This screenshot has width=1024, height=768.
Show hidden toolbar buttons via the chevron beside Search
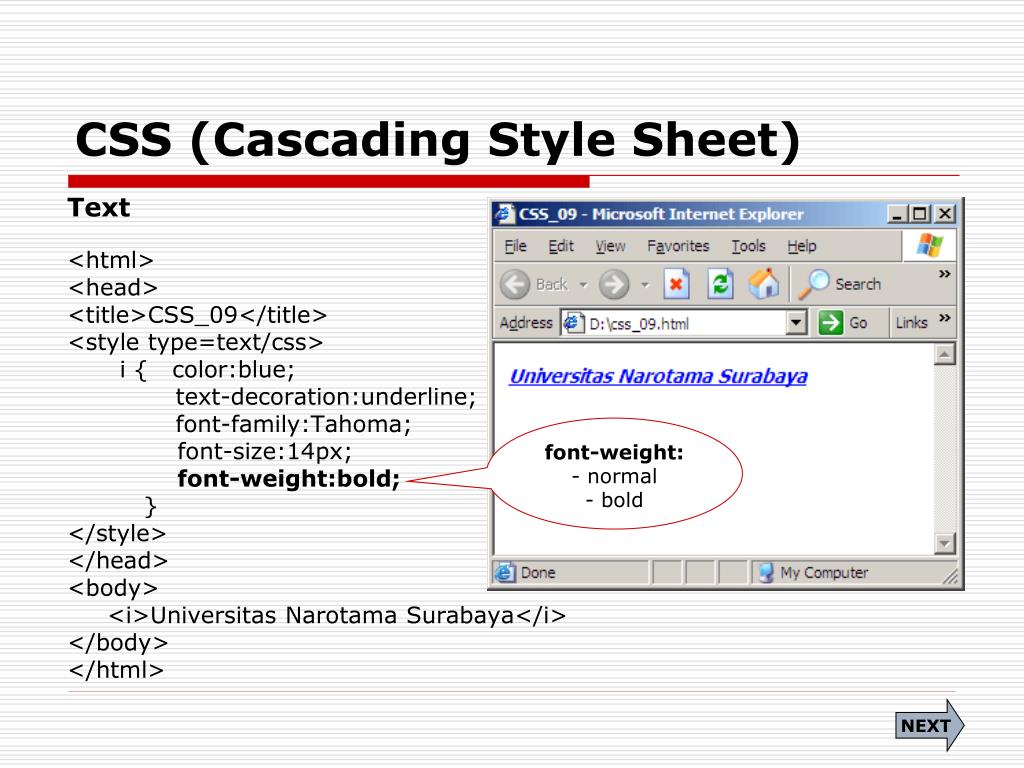[x=944, y=274]
